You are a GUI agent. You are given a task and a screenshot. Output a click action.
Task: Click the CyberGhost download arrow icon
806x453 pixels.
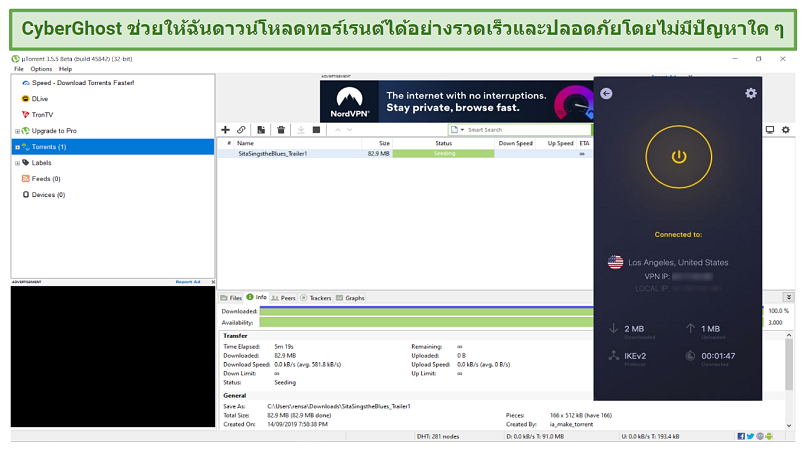point(613,329)
